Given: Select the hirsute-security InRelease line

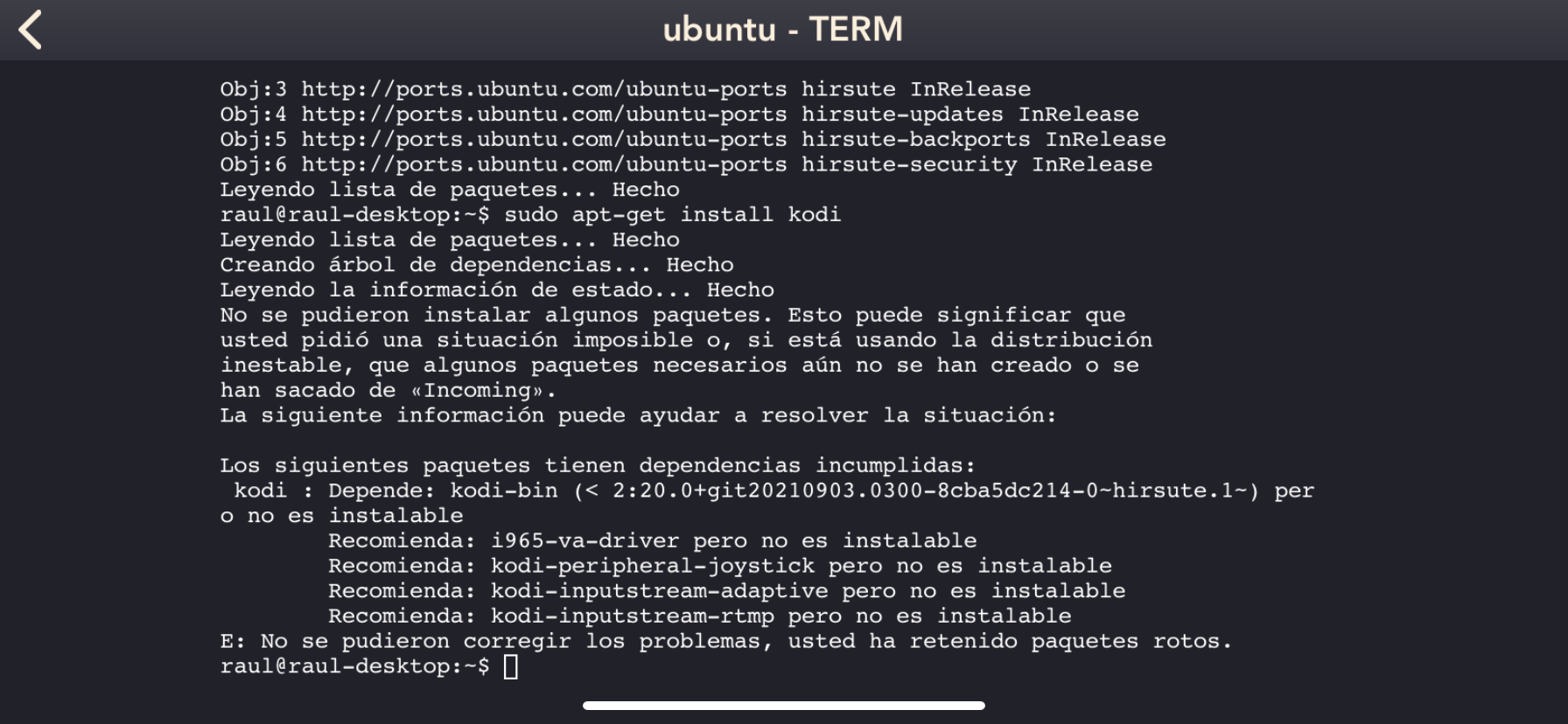Looking at the screenshot, I should [686, 164].
